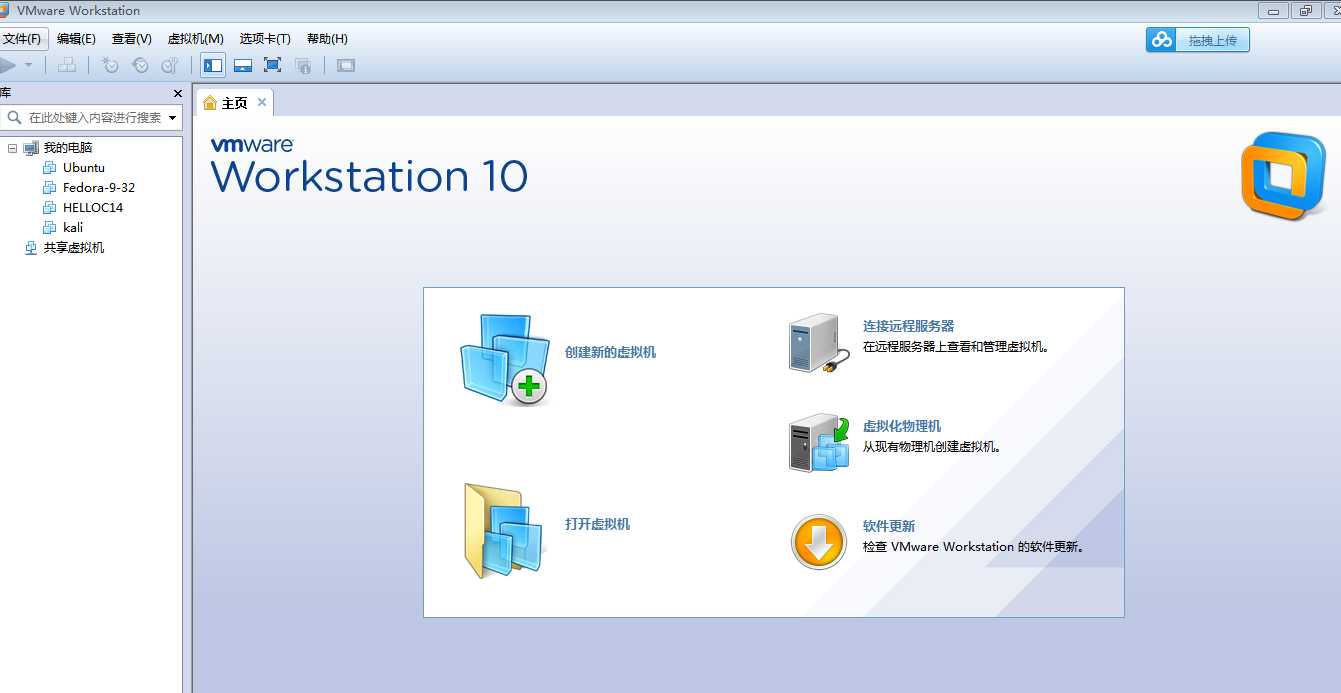Click the 打开虚拟机 link
Screen dimensions: 1341x693
[597, 524]
